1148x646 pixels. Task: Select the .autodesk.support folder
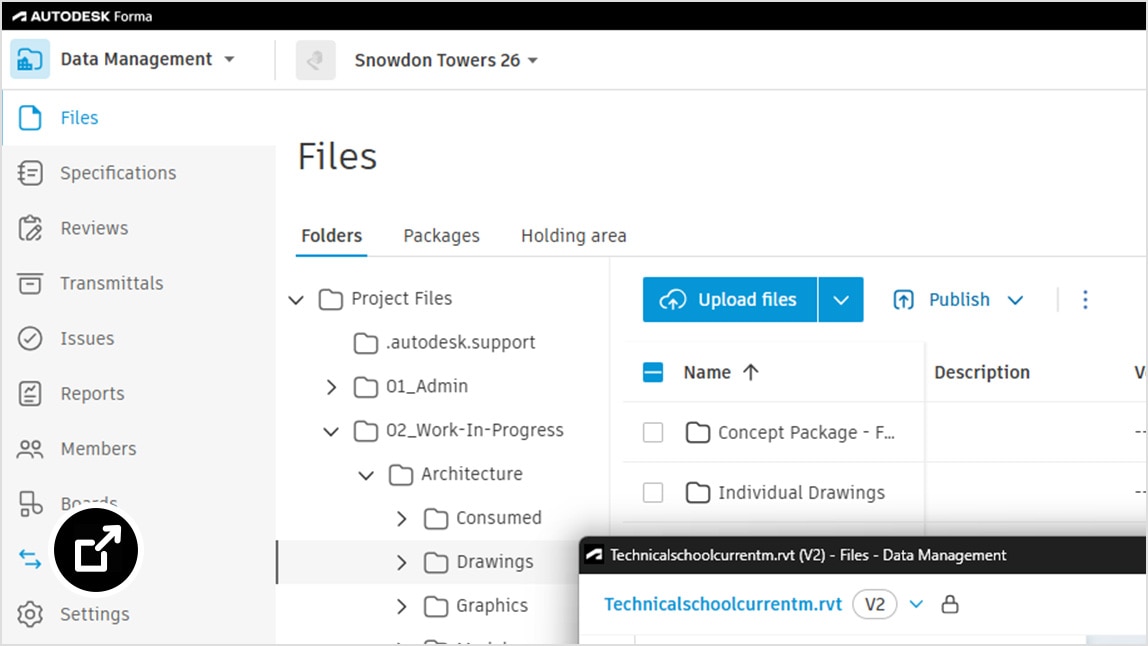coord(461,342)
